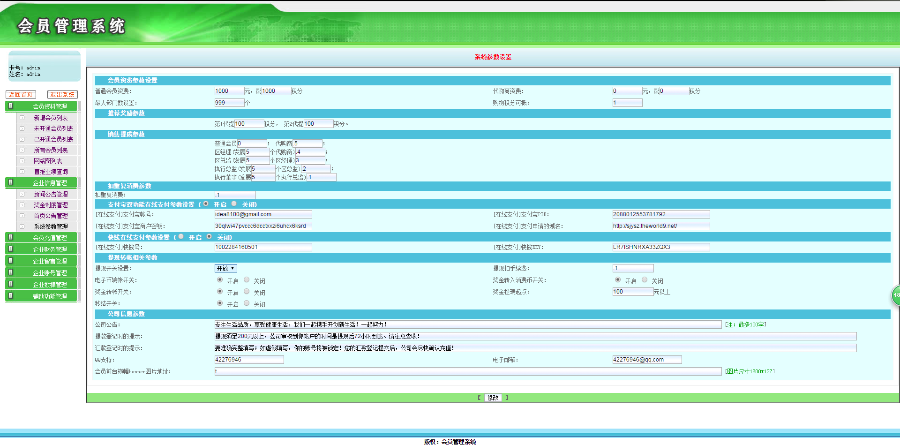
Task: Expand the 企业咨询管理 sidebar section
Action: (x=41, y=183)
